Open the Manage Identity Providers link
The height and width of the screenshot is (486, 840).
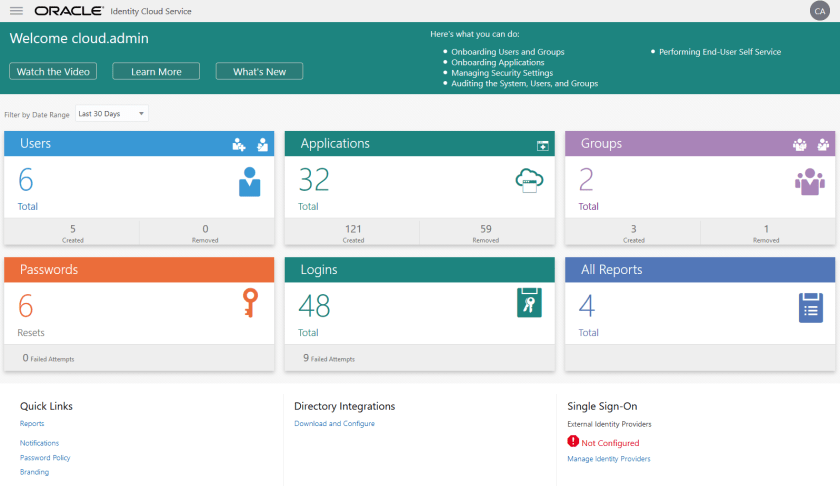(x=608, y=459)
